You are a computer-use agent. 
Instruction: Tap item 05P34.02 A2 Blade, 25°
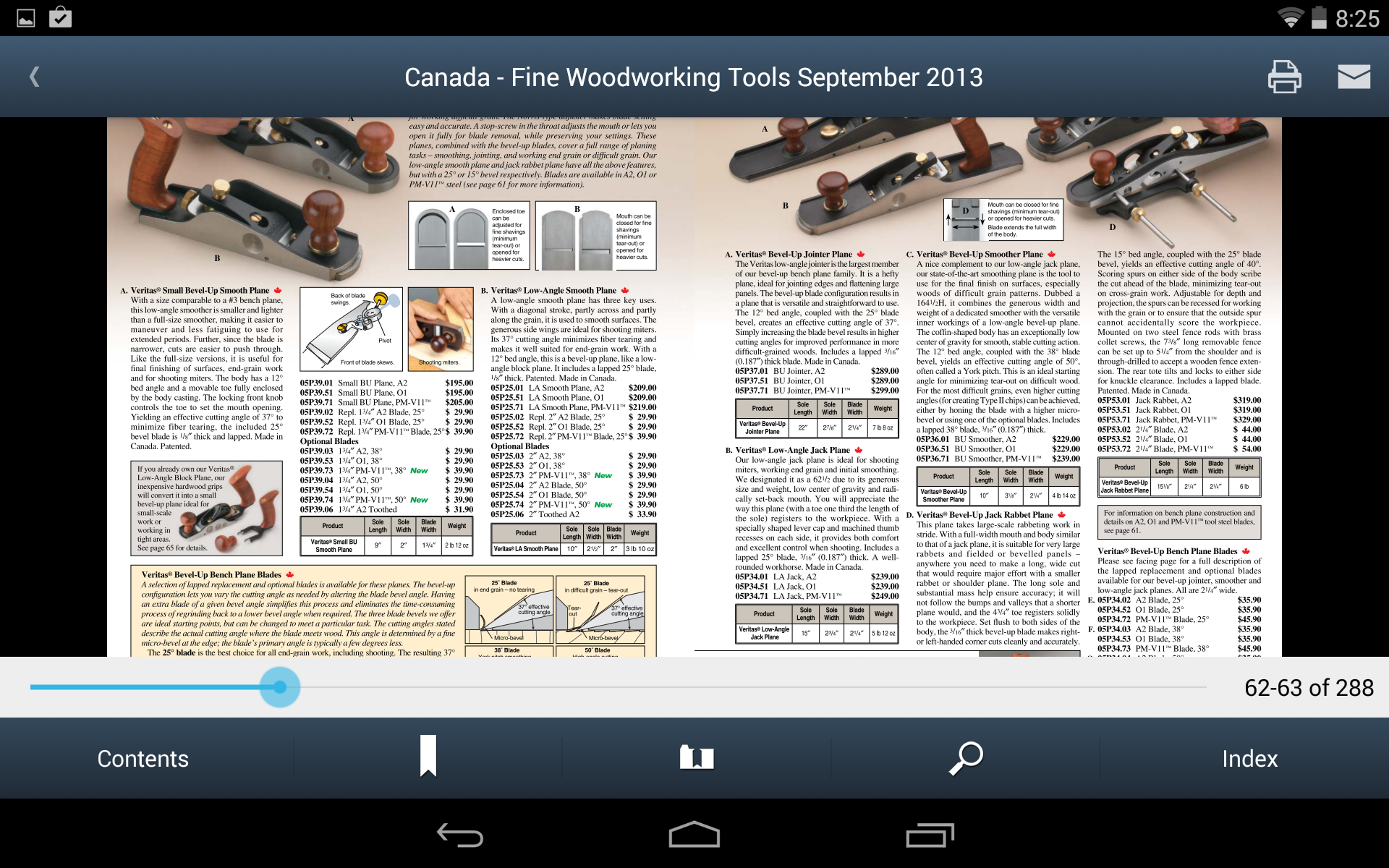[x=1179, y=600]
